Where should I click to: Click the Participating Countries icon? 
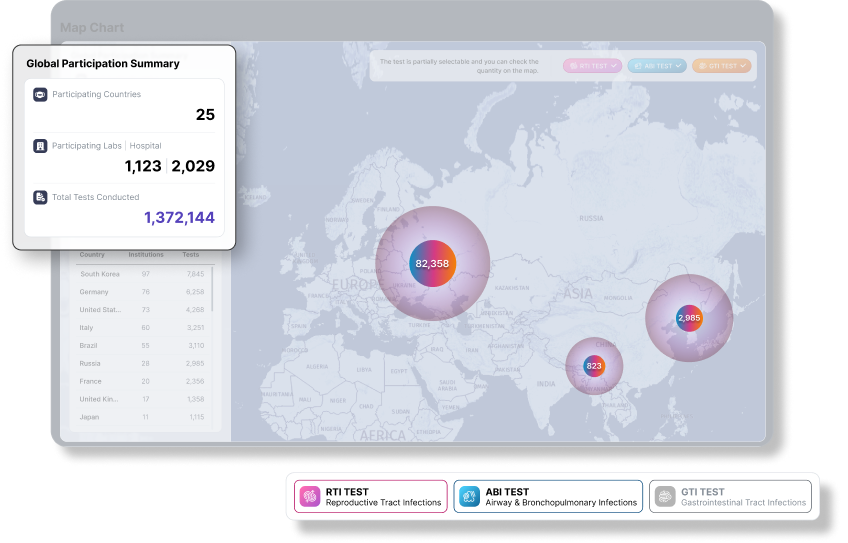(x=40, y=95)
